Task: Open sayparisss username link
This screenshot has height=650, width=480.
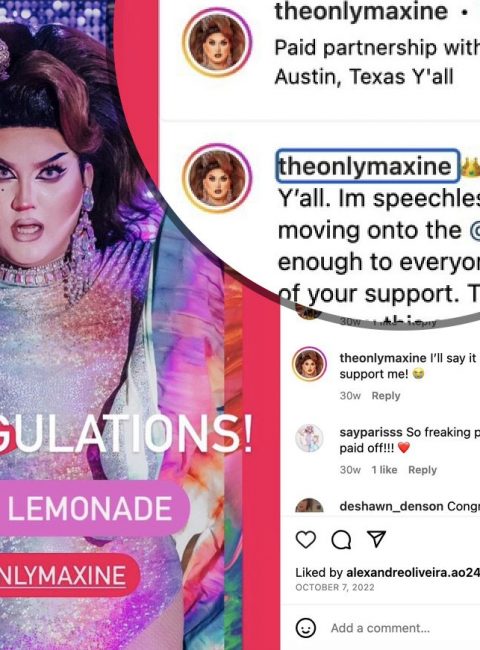Action: [x=371, y=432]
